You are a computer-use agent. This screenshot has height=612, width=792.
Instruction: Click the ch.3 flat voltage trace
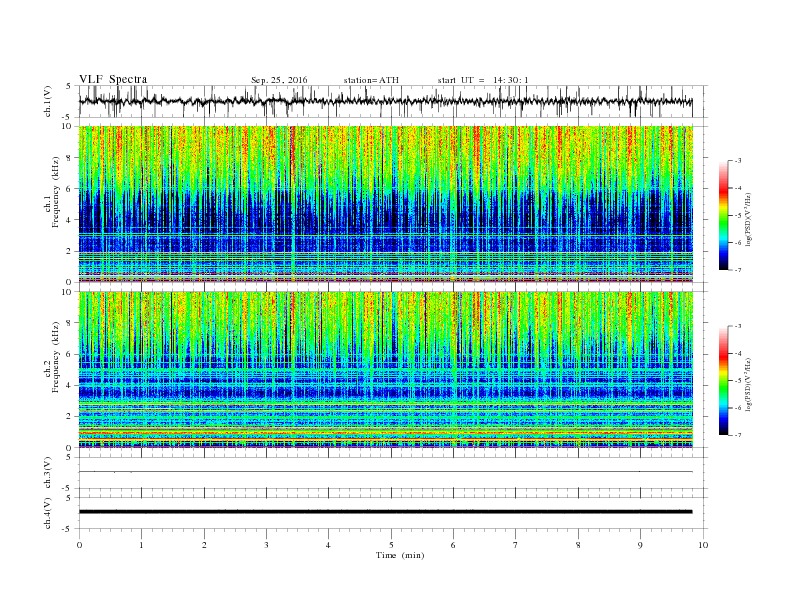click(385, 472)
